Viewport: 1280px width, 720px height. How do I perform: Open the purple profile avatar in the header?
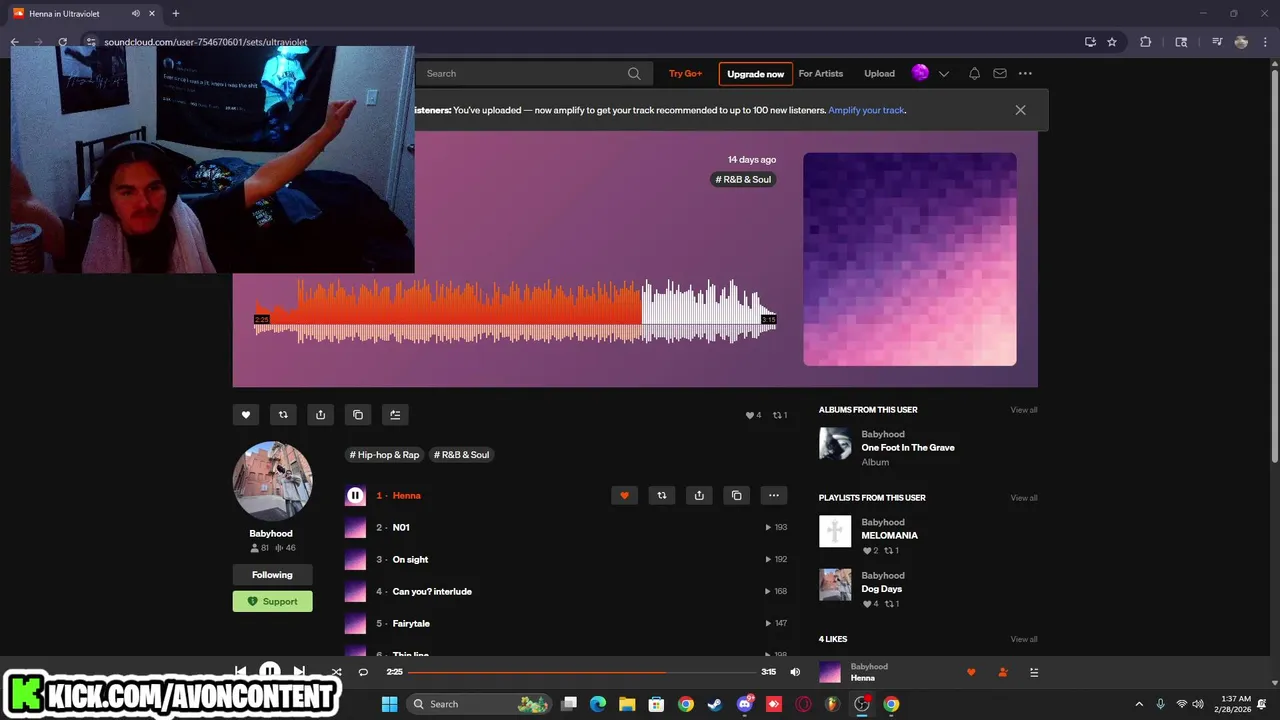pos(920,72)
